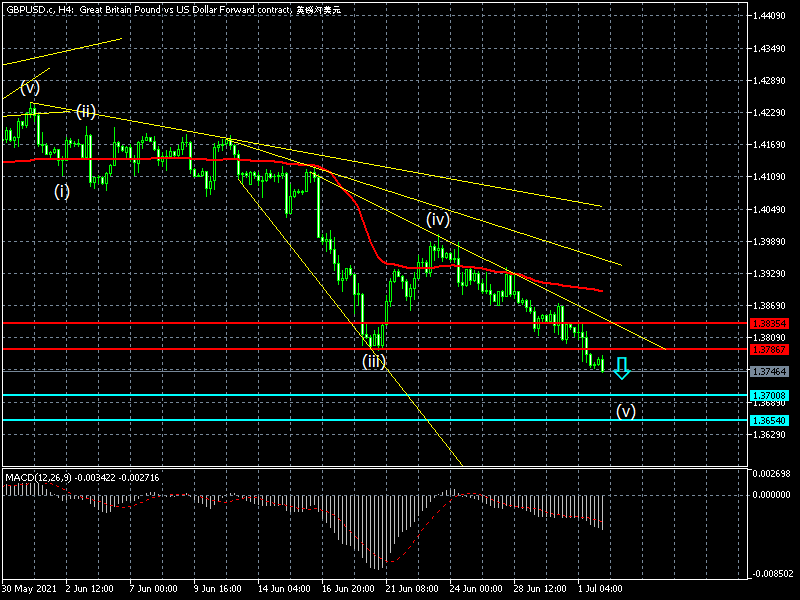Click the 2 Jun 12:00 time label
800x600 pixels.
(x=89, y=589)
